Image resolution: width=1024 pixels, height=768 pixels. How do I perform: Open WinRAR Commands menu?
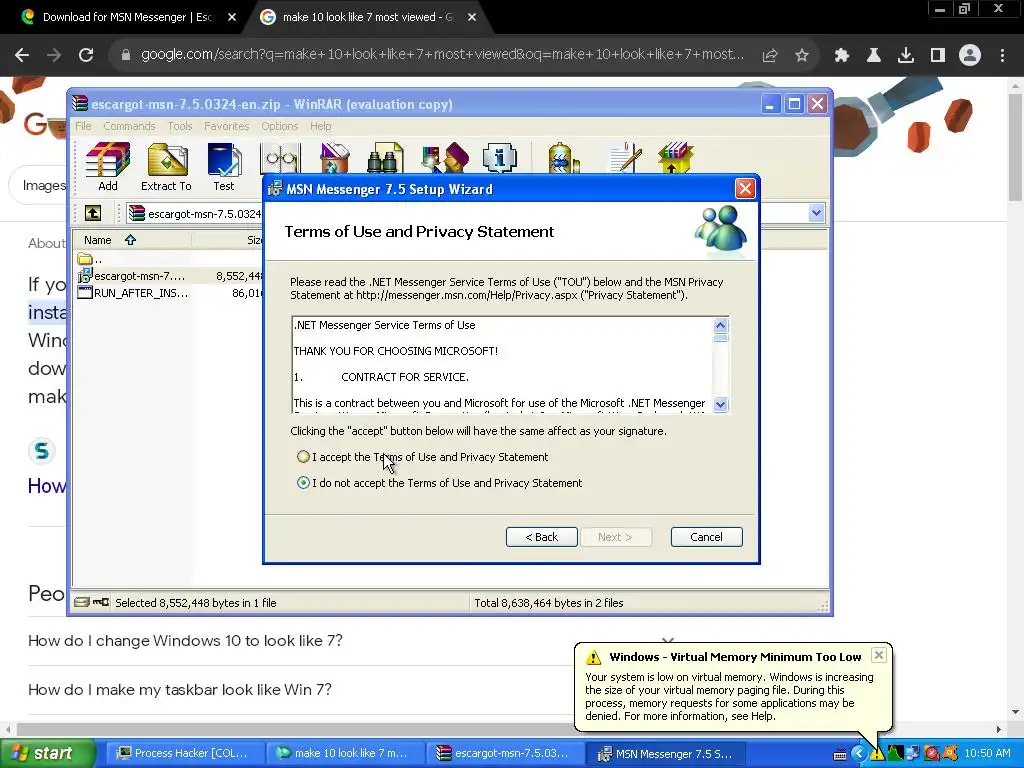click(x=129, y=126)
